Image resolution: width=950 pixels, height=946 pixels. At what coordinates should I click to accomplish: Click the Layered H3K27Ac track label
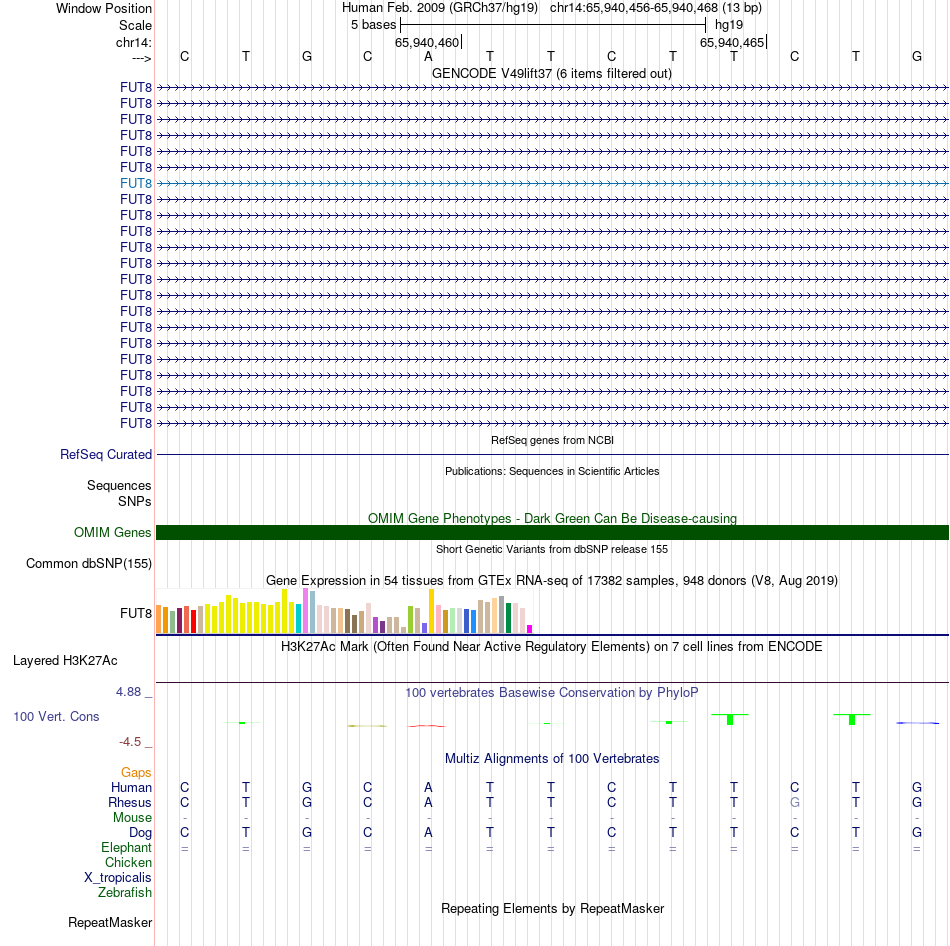click(65, 661)
